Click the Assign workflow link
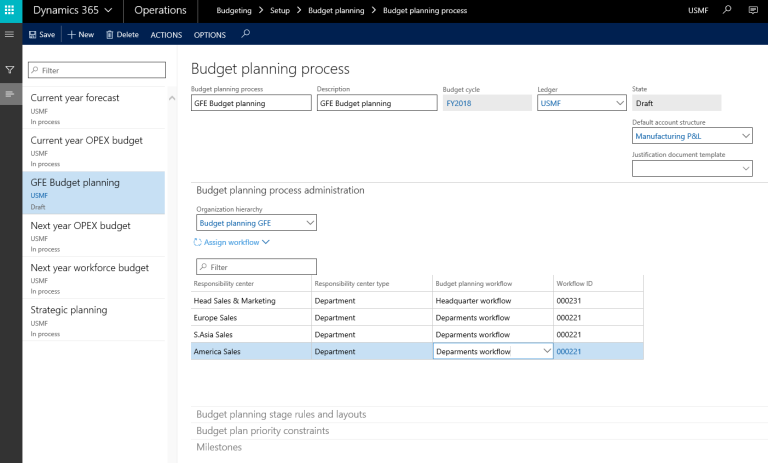This screenshot has width=768, height=463. tap(231, 242)
